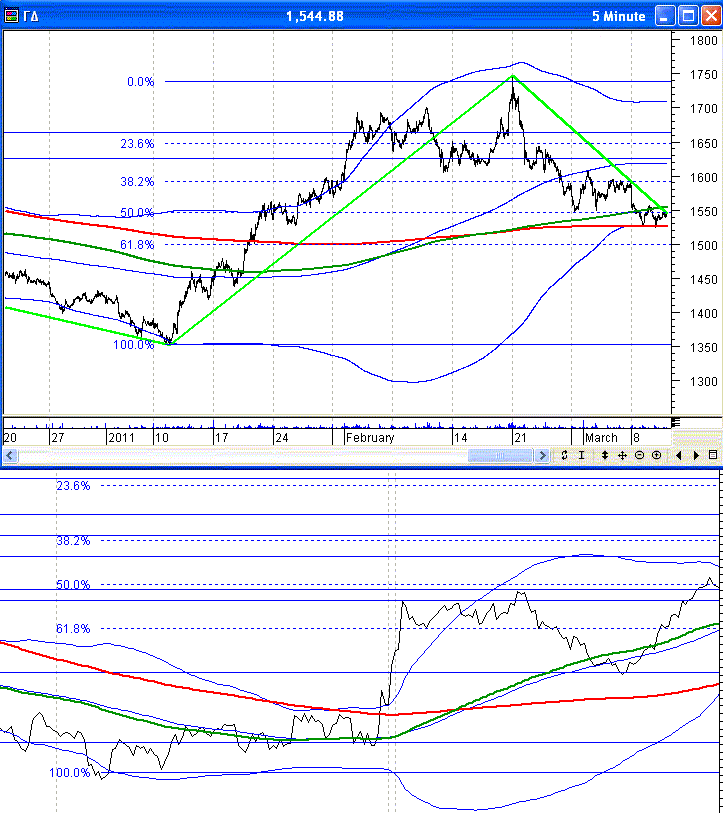Select the I-beam cursor tool
This screenshot has height=813, width=723.
click(581, 455)
